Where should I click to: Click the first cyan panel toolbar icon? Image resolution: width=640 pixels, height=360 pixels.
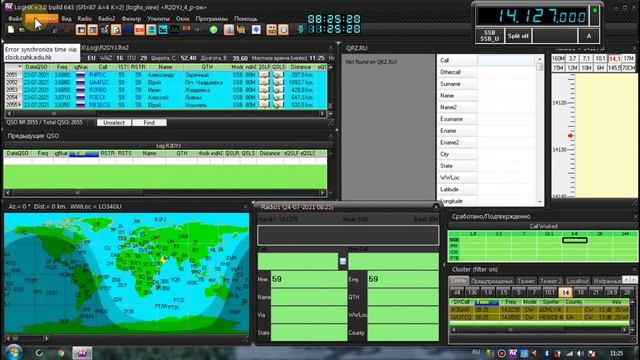coord(151,30)
